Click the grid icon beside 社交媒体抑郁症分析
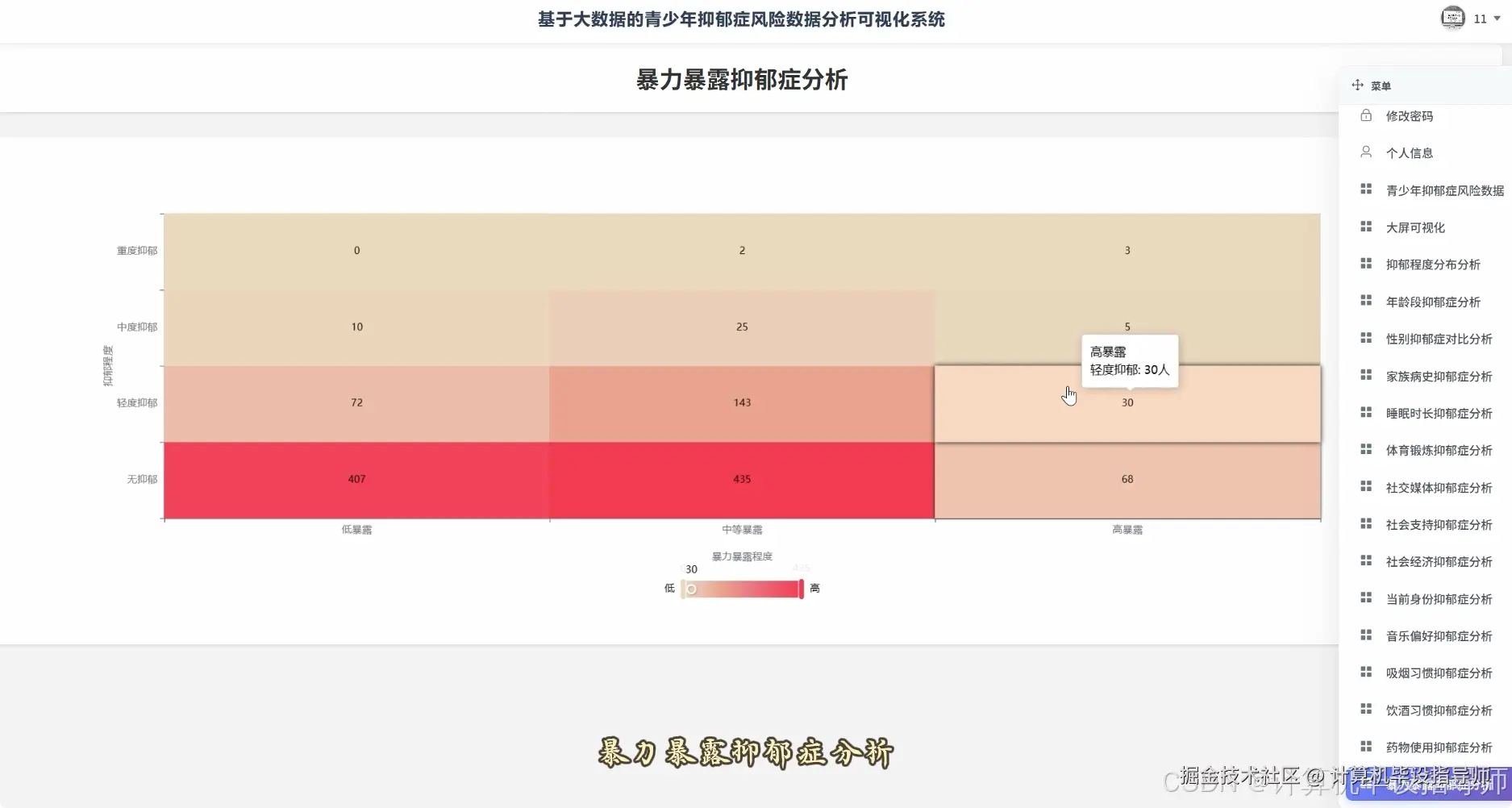The height and width of the screenshot is (808, 1512). click(x=1366, y=485)
